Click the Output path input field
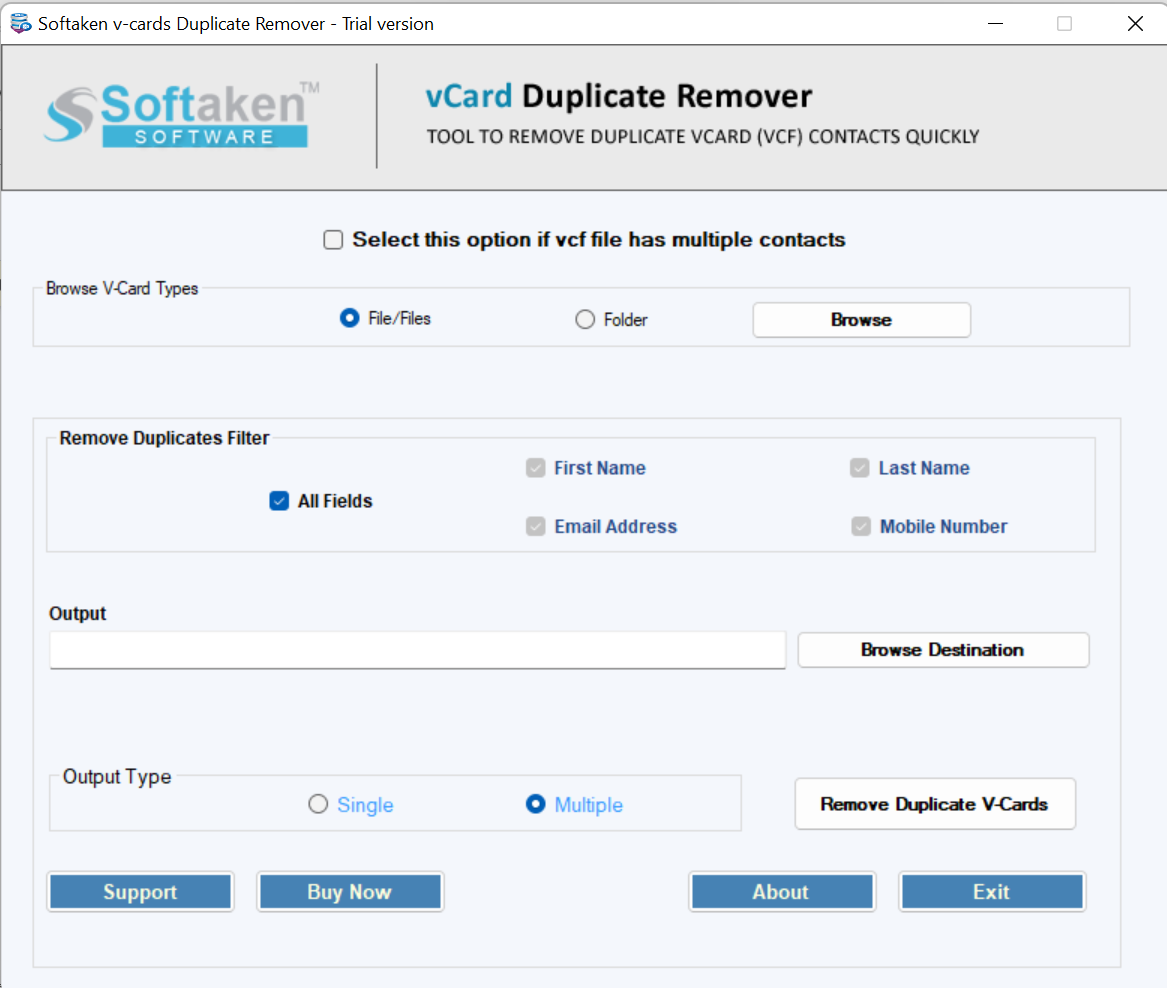The height and width of the screenshot is (988, 1167). point(418,650)
